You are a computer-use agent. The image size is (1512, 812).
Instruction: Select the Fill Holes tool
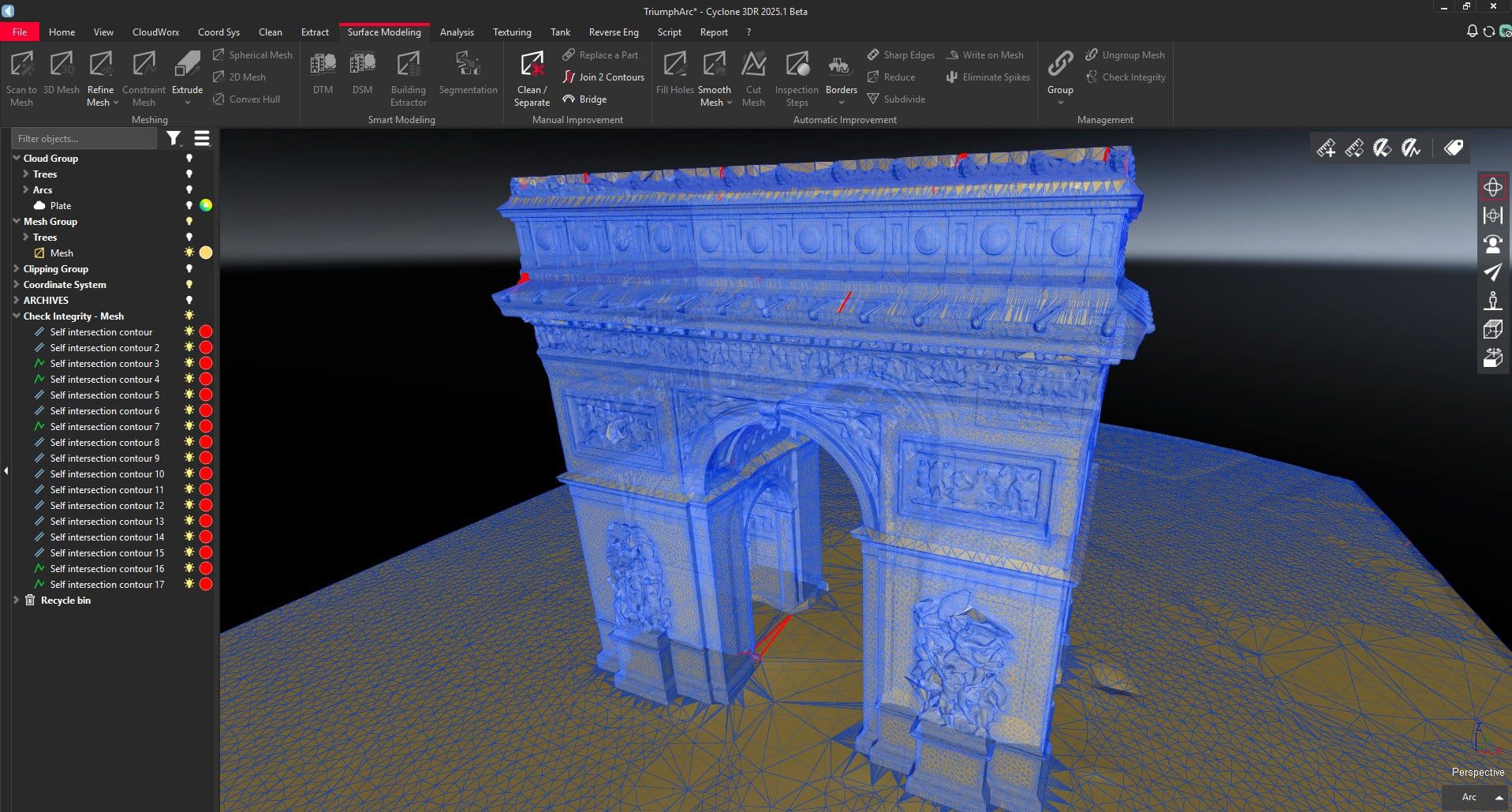click(x=674, y=75)
